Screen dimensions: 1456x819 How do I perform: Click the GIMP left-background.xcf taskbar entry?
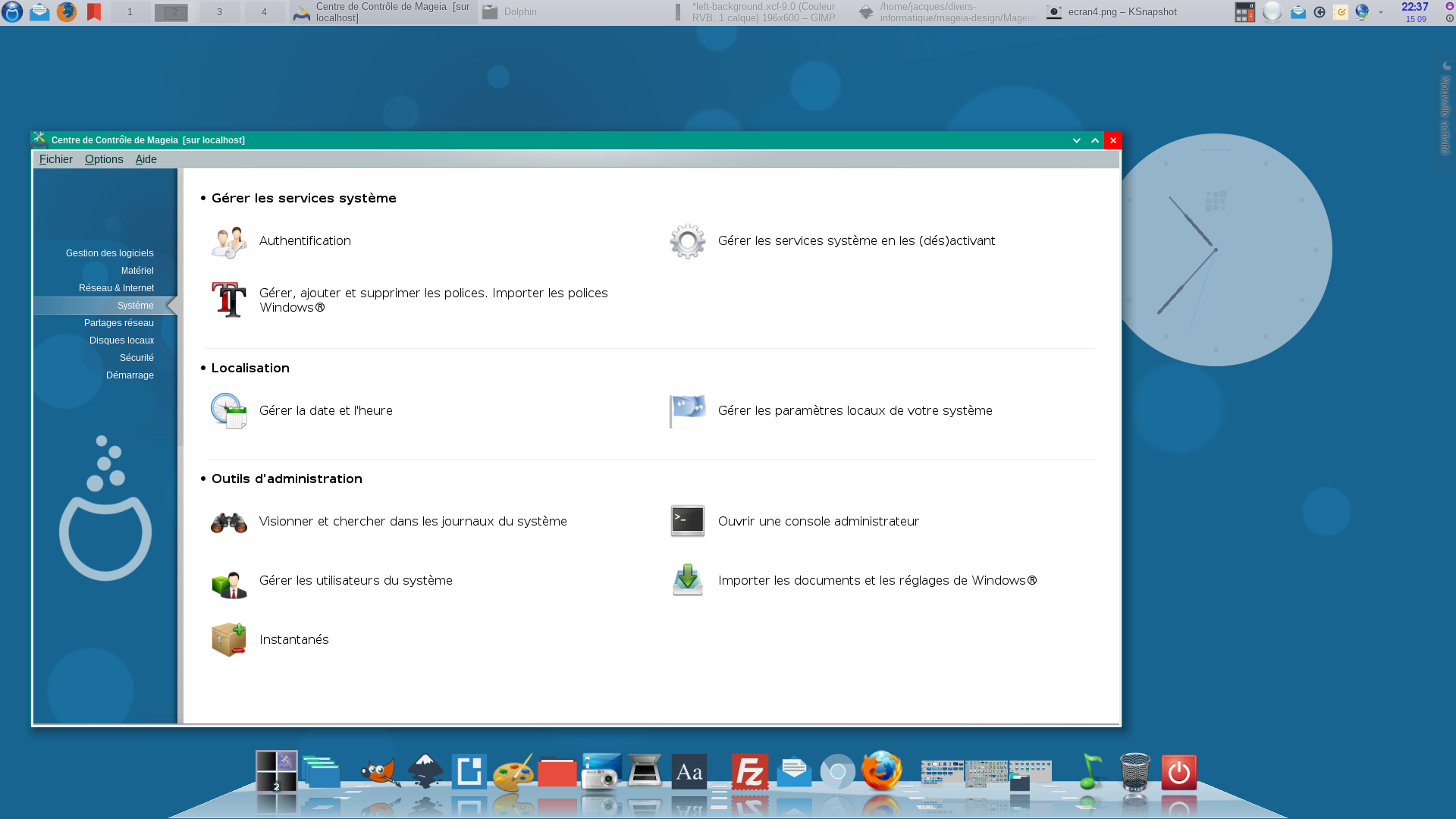click(761, 12)
